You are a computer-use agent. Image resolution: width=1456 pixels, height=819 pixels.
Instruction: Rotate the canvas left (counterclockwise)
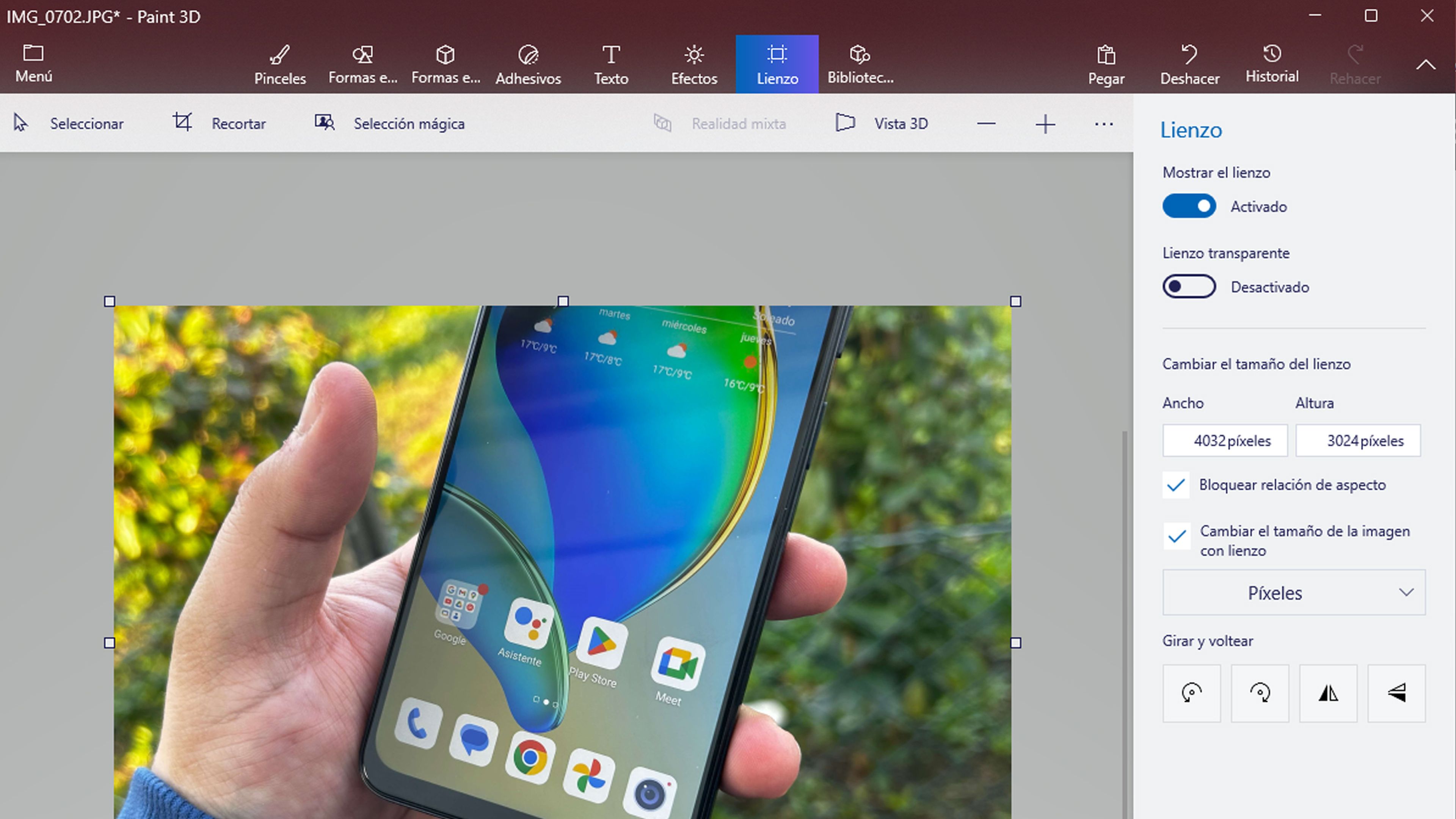tap(1191, 693)
